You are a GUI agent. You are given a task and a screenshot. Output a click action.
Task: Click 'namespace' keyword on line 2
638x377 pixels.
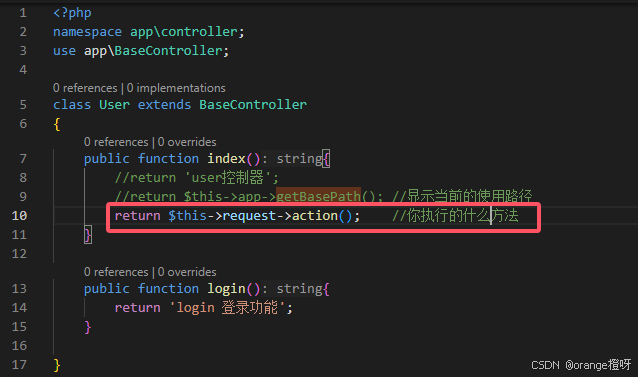(87, 32)
